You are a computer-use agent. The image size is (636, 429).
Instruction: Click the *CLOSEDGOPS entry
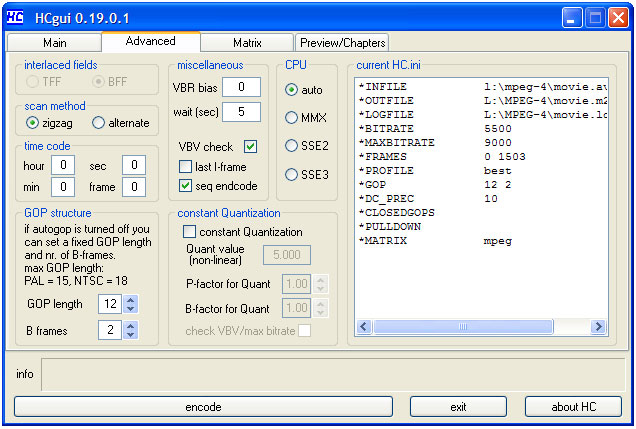pos(396,212)
